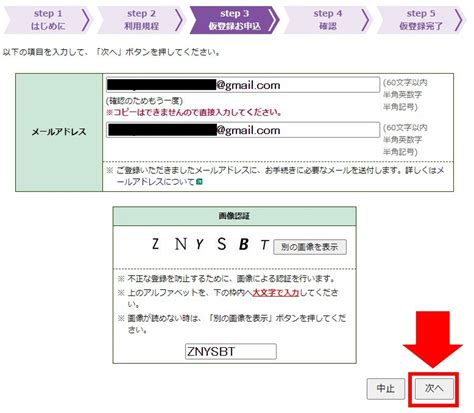Select the step 5 仮登録完了 tab
This screenshot has width=474, height=413.
coord(421,20)
